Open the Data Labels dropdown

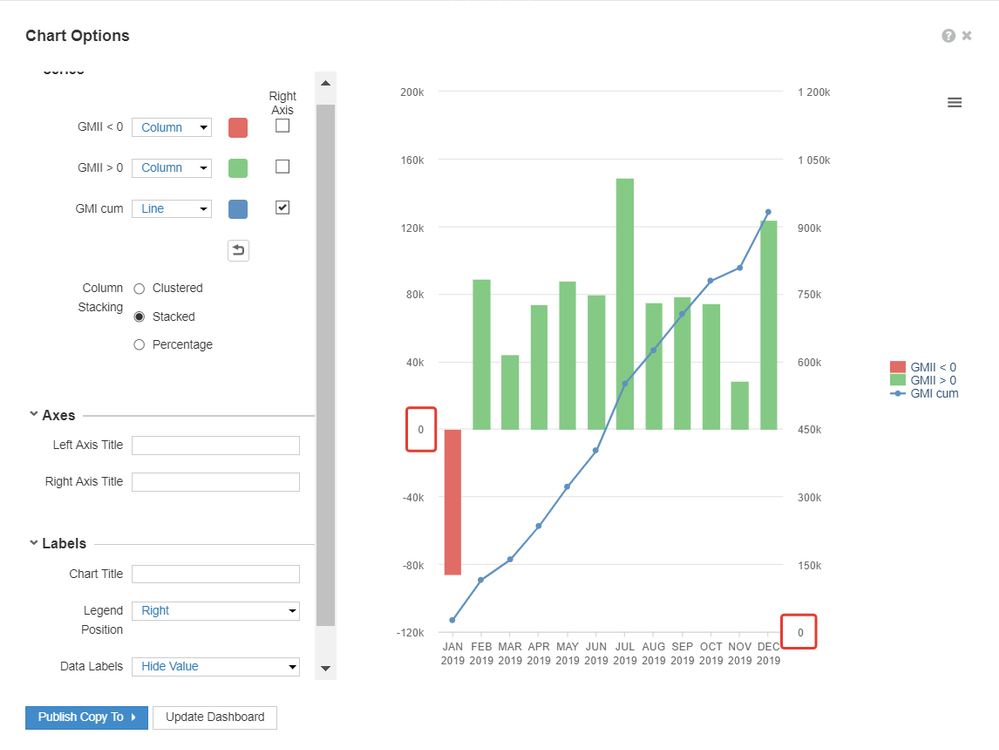click(216, 667)
